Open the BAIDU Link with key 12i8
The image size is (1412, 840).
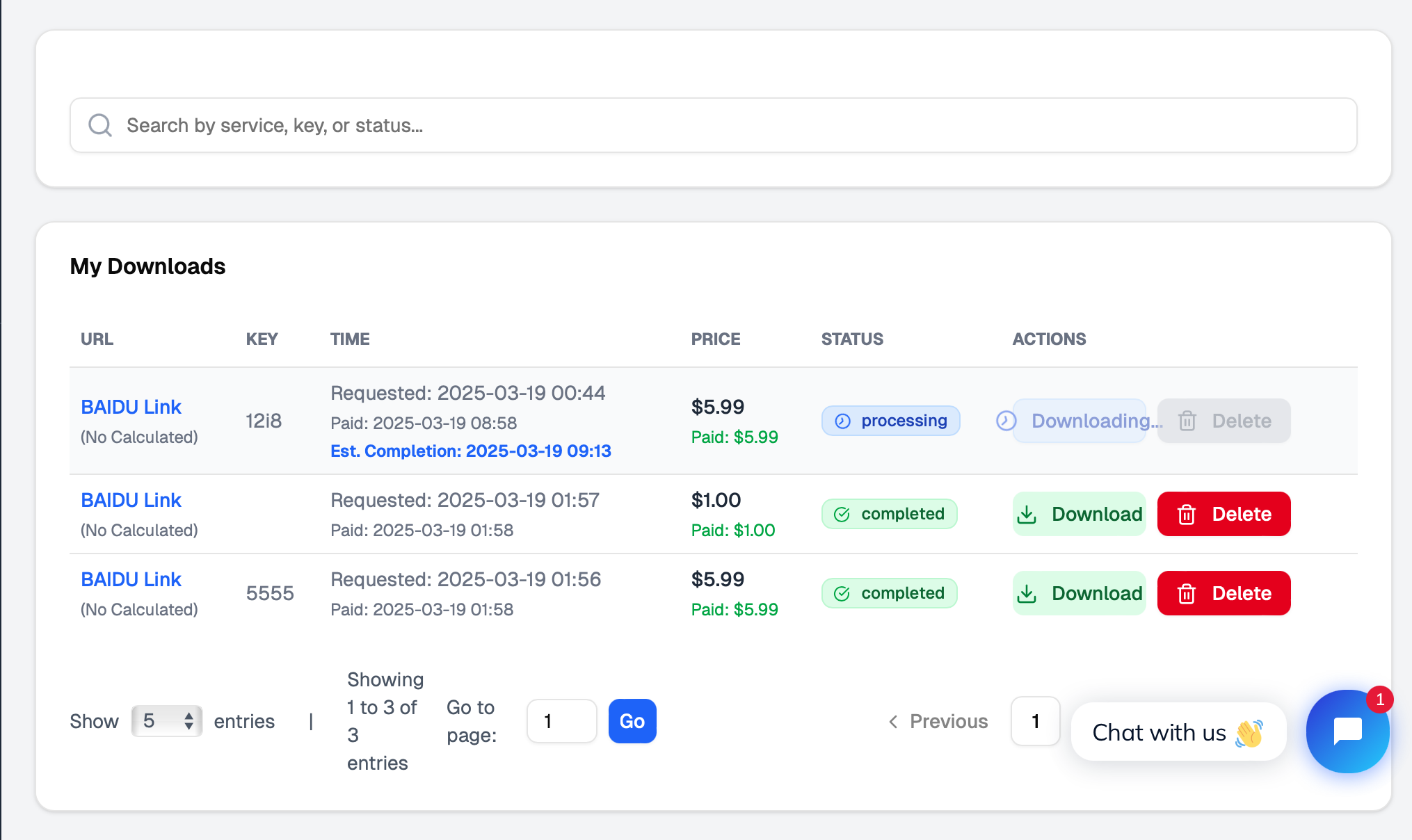point(131,407)
